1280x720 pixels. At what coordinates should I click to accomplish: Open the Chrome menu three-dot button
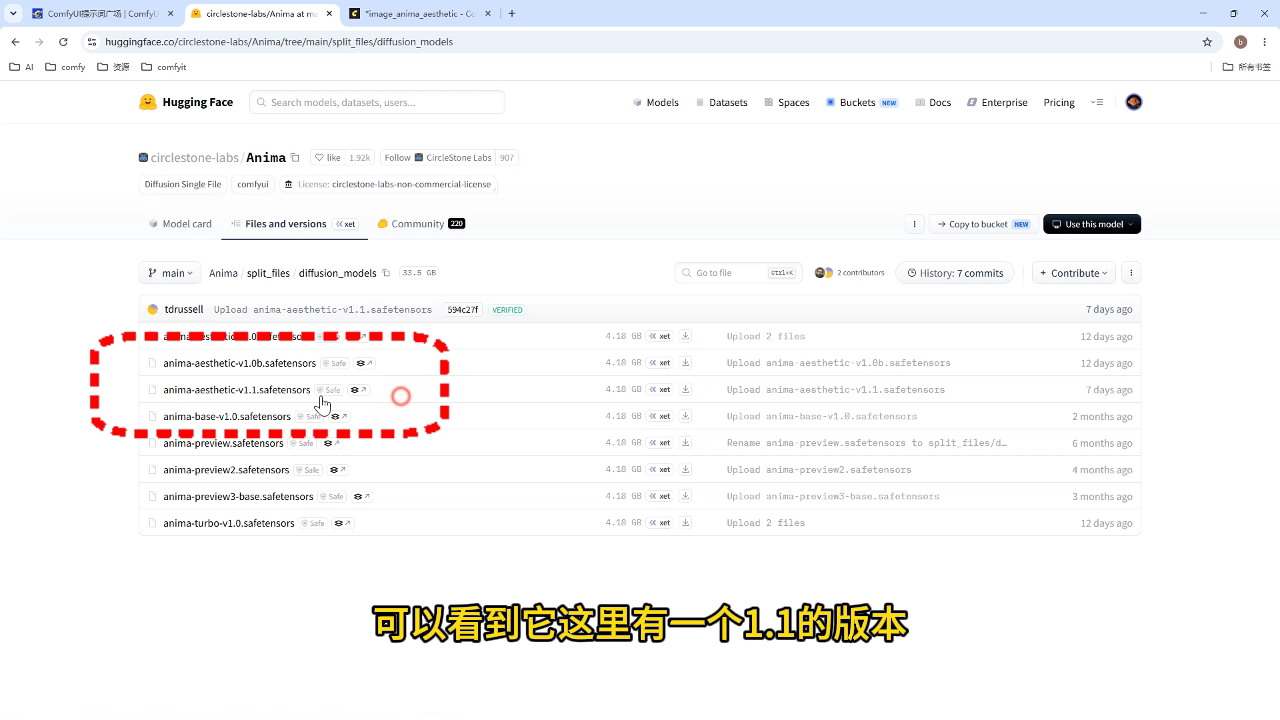pos(1263,42)
